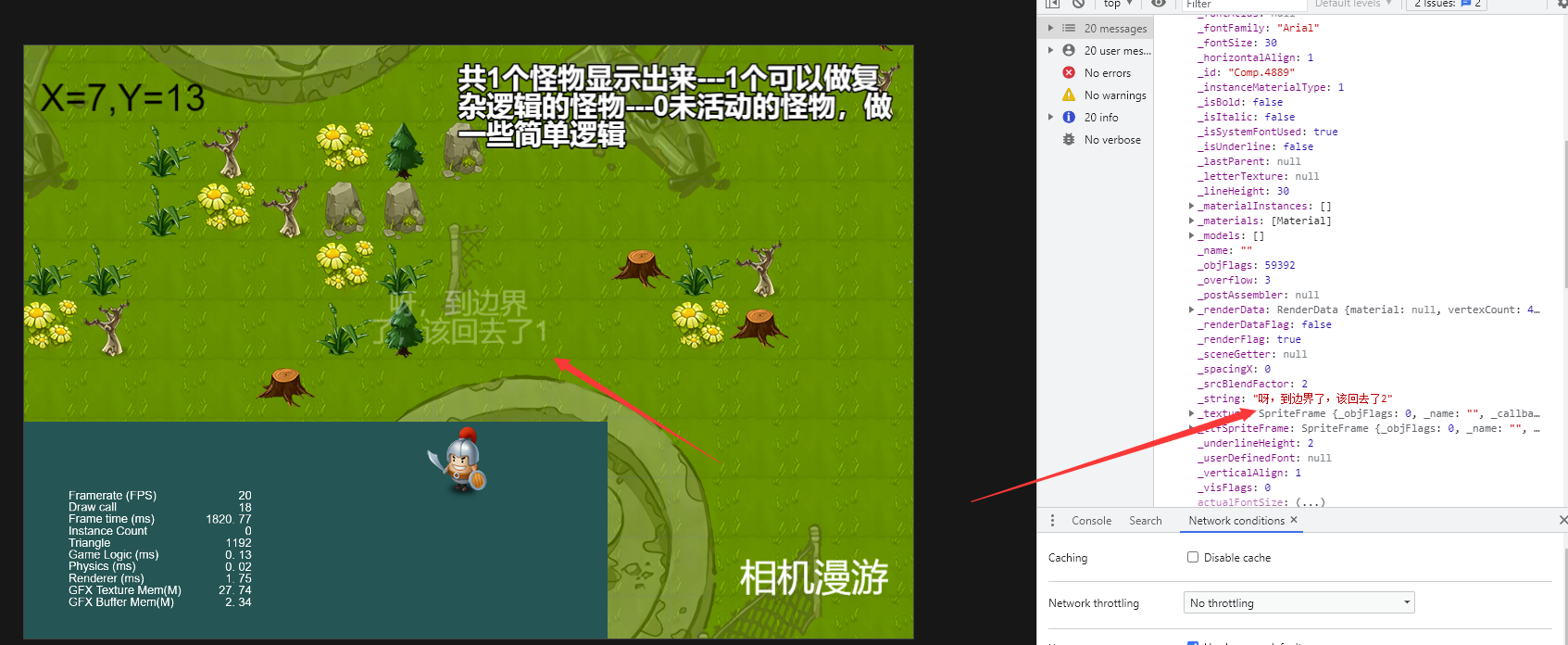Click the _id "Comp.4889" property

click(x=1247, y=73)
